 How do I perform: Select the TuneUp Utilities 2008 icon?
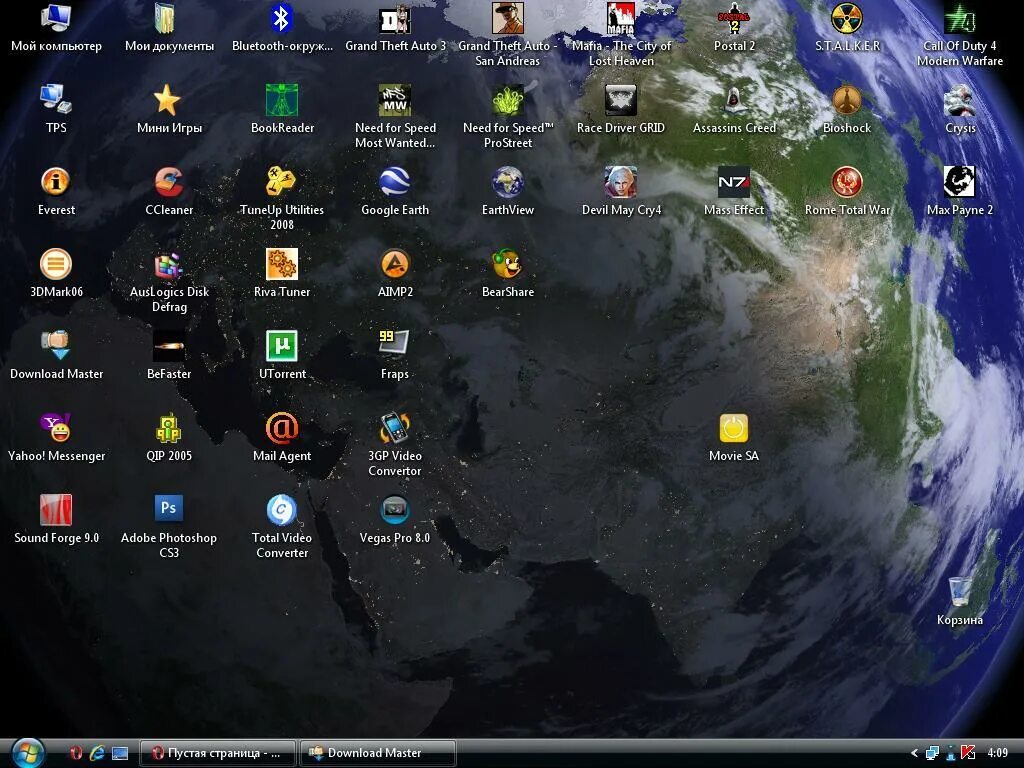click(x=282, y=182)
